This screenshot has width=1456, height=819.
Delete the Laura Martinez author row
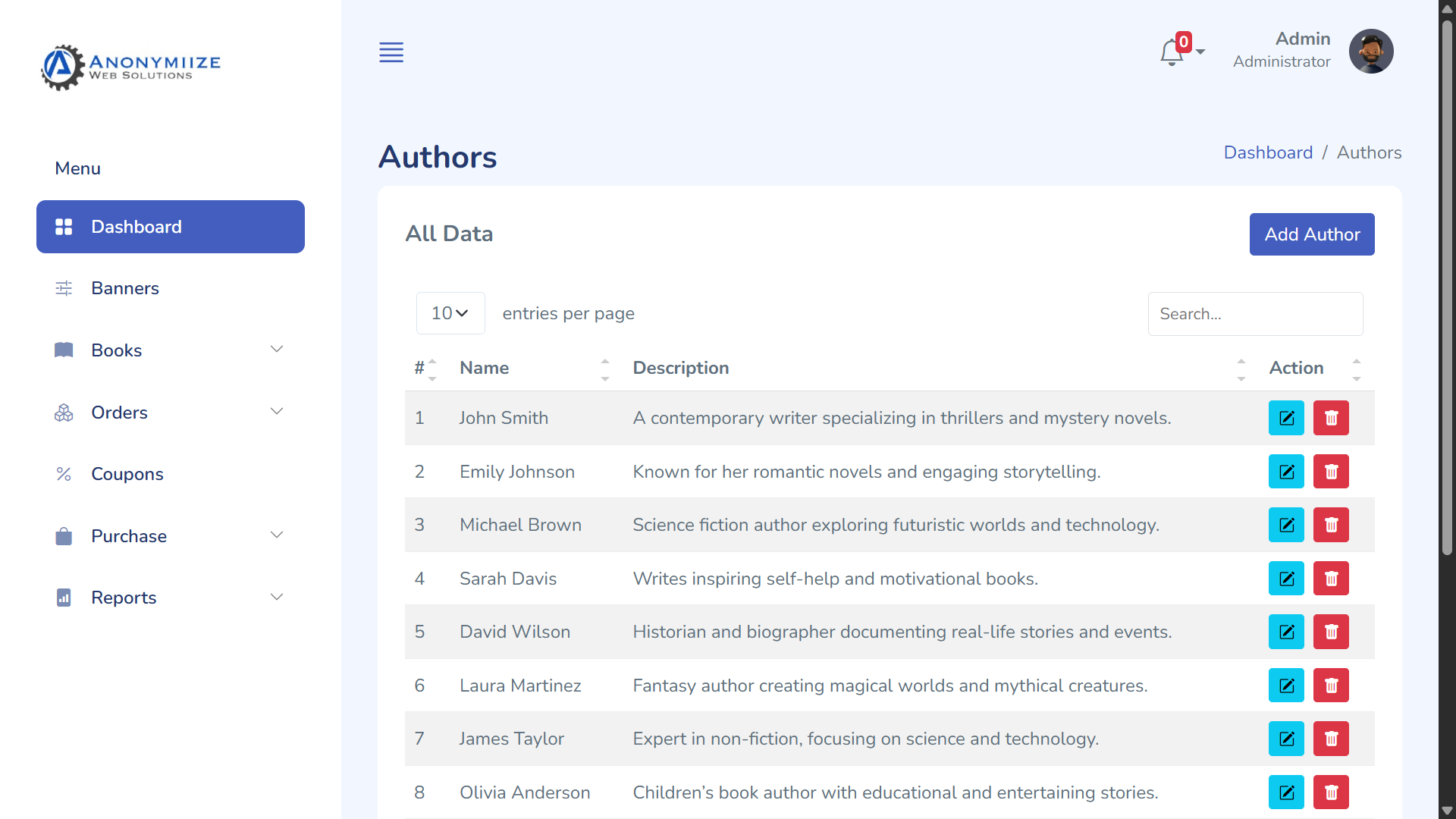[1331, 686]
